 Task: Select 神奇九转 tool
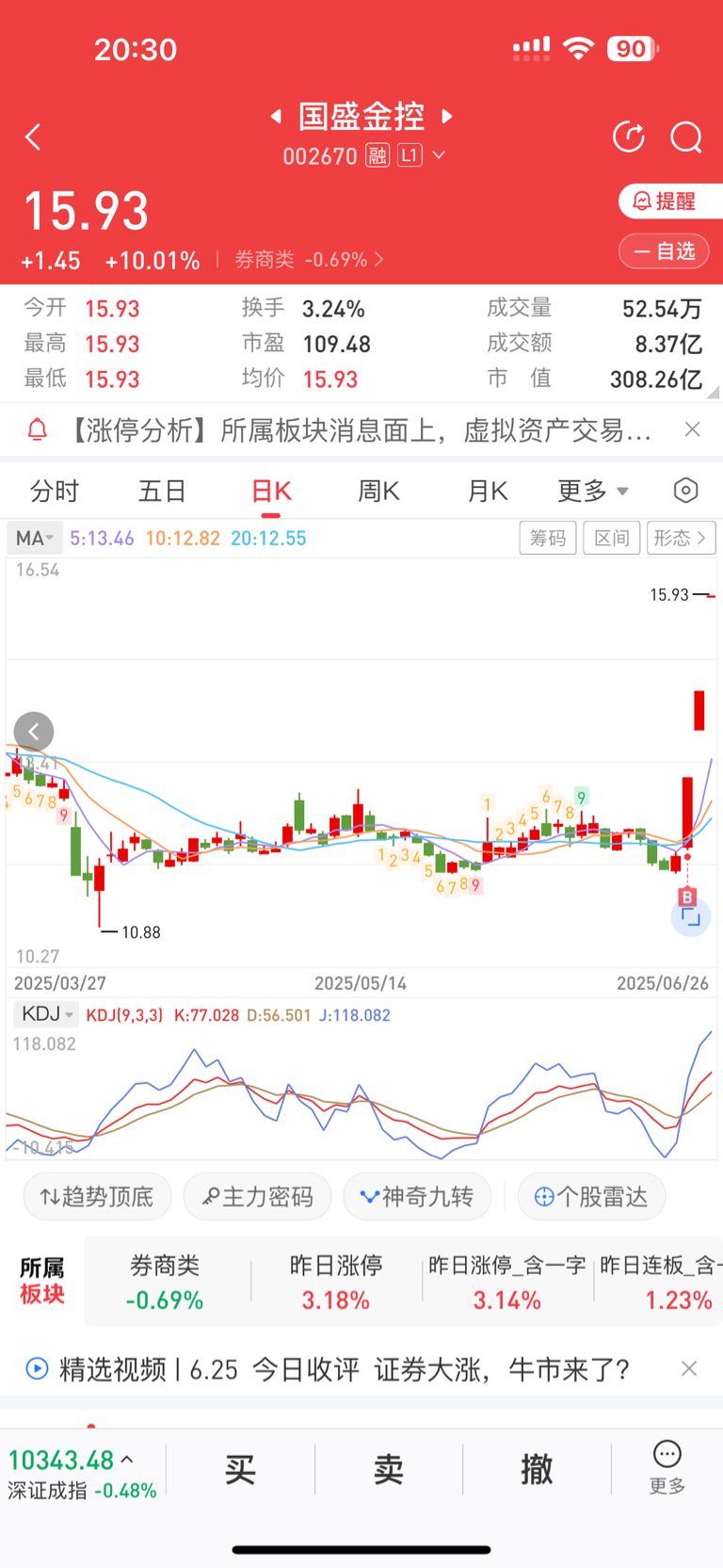click(x=417, y=1197)
